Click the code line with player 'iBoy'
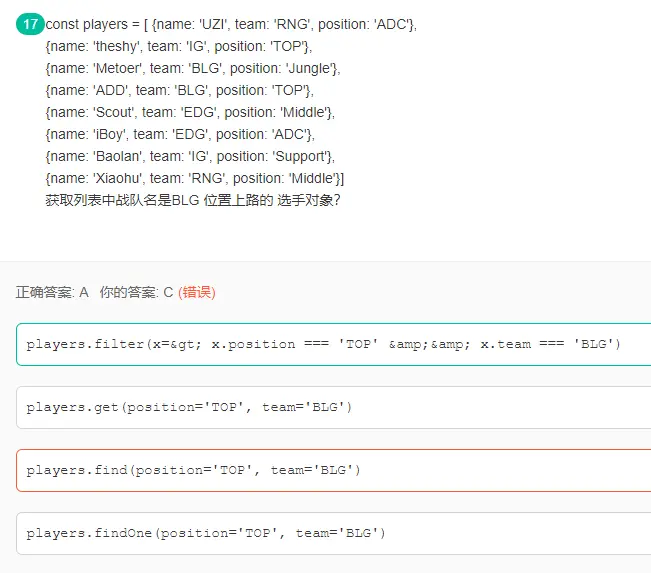651x573 pixels. [x=180, y=135]
